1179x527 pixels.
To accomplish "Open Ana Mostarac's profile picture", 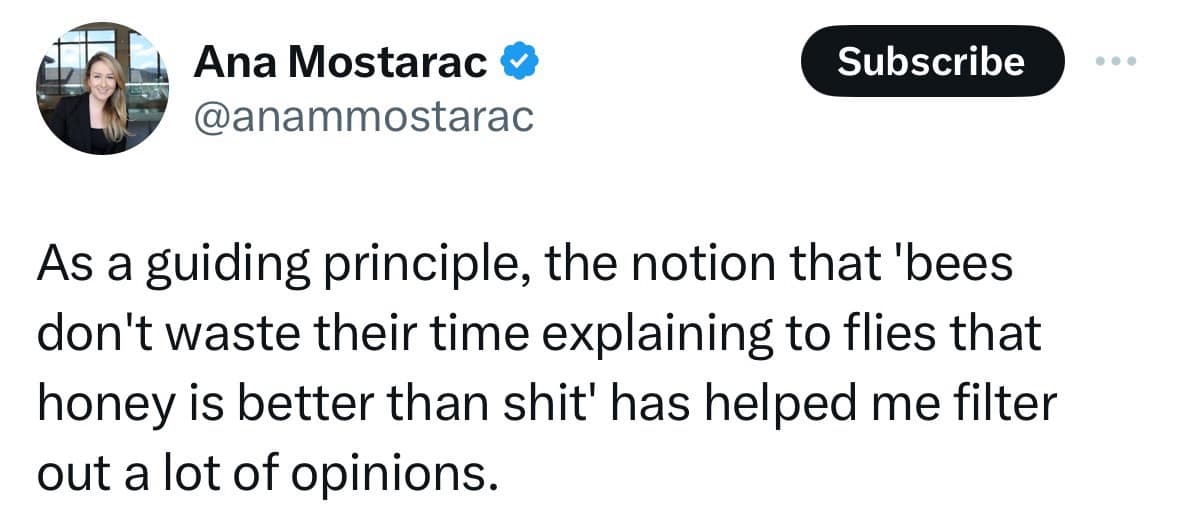I will pos(102,88).
